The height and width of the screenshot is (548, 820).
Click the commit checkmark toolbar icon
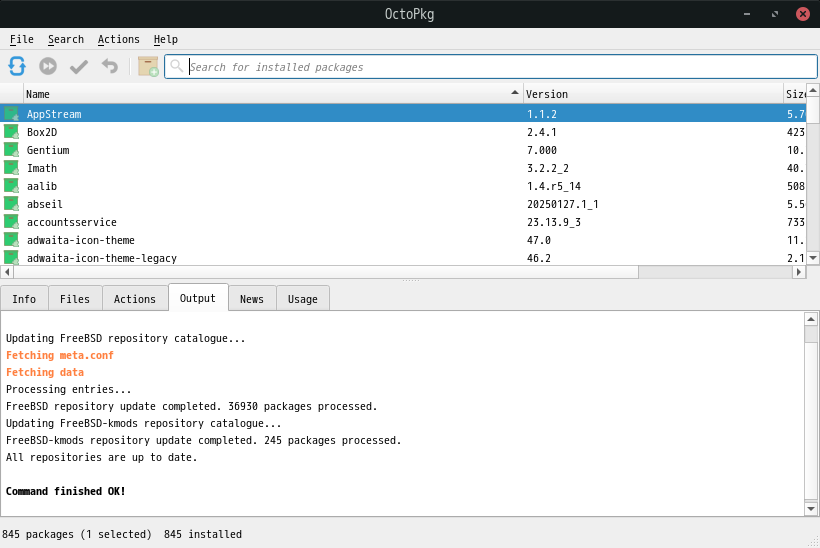coord(79,66)
